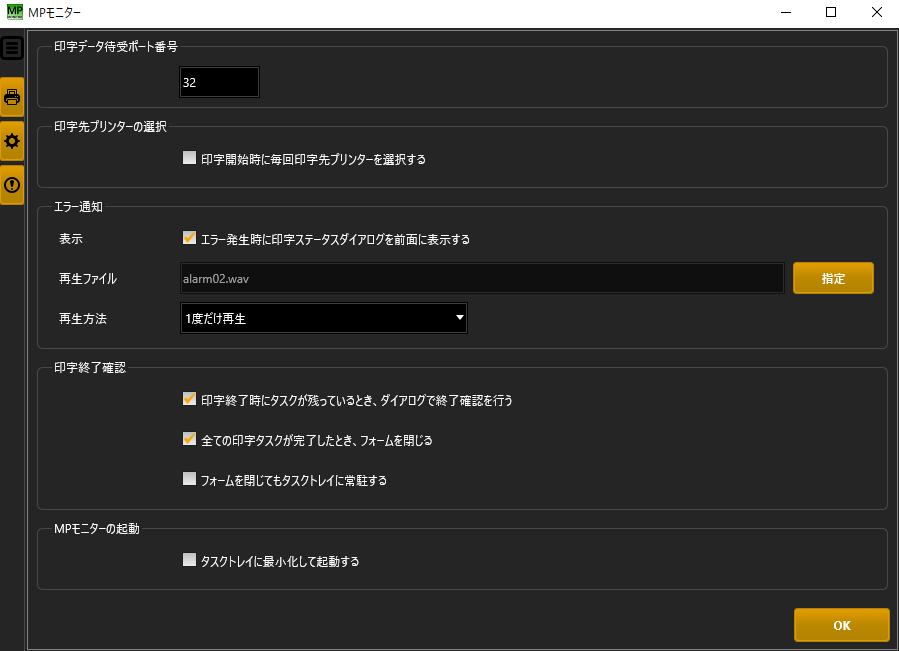Click the 印字終了確認 group title
This screenshot has height=651, width=899.
pyautogui.click(x=89, y=368)
